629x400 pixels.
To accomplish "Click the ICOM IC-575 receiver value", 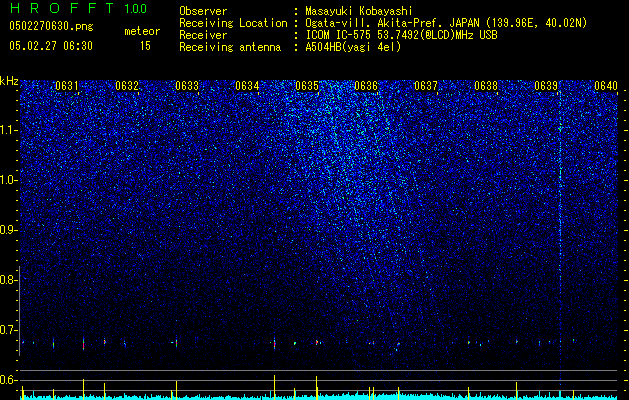I will (401, 35).
